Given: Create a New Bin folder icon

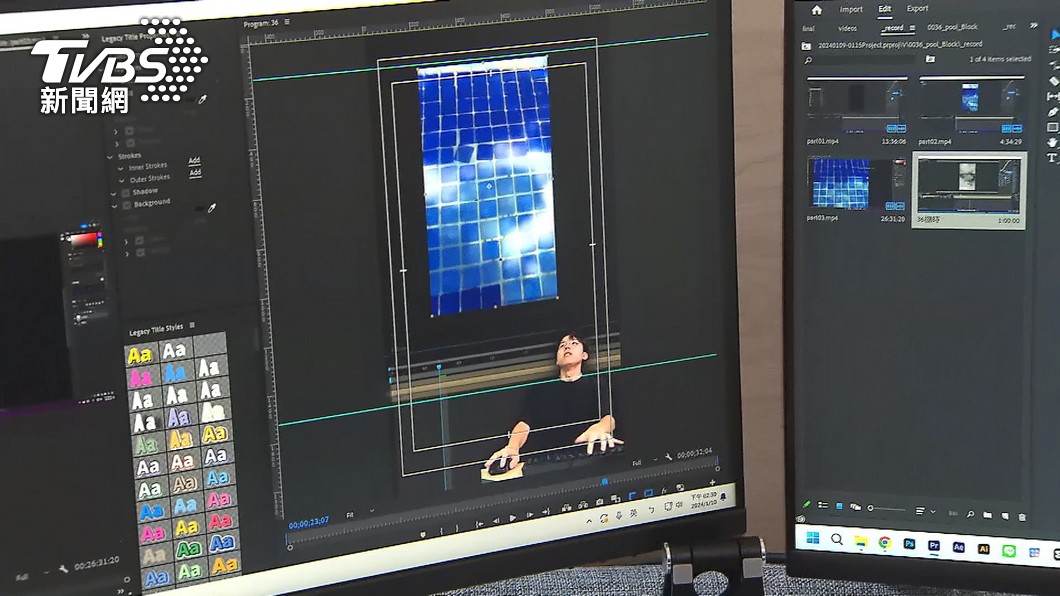Looking at the screenshot, I should pos(988,515).
